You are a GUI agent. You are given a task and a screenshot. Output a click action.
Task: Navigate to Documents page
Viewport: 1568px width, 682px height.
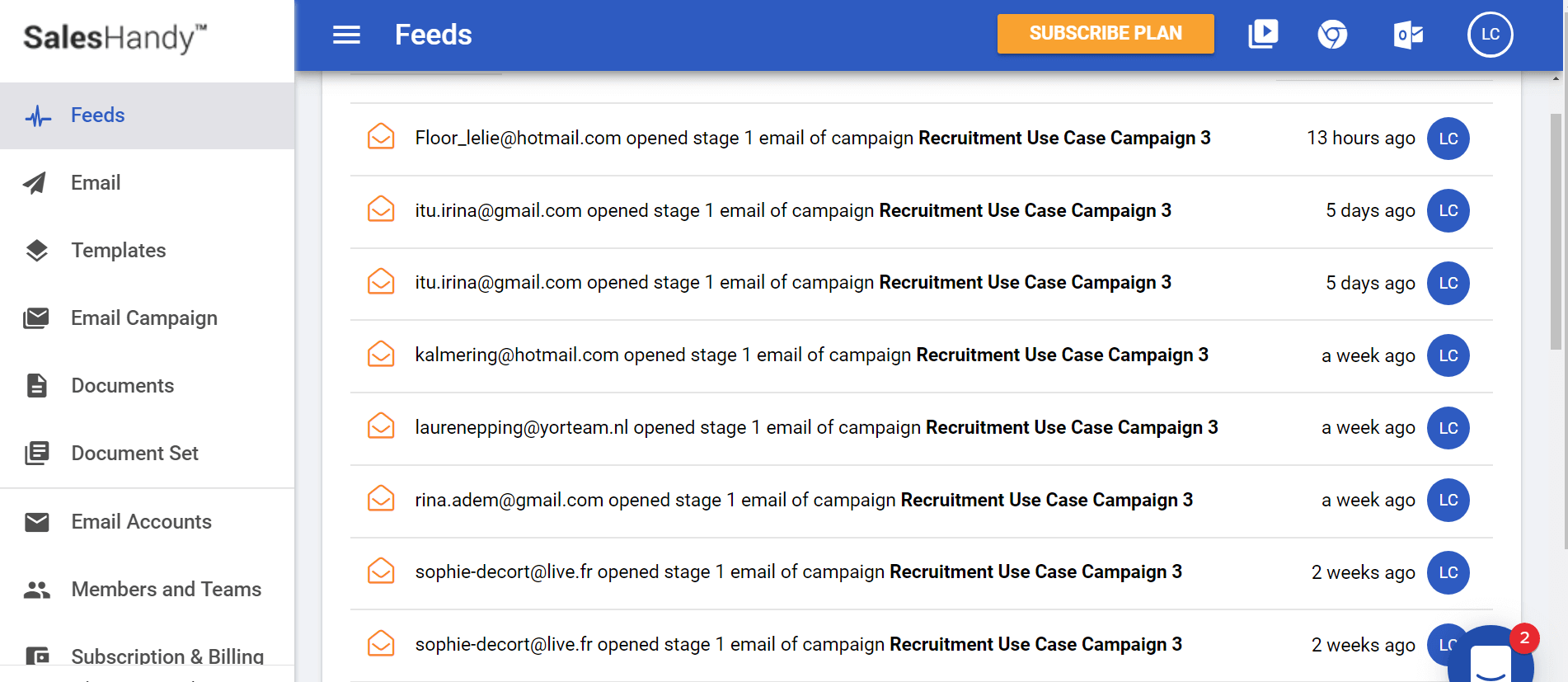coord(122,386)
